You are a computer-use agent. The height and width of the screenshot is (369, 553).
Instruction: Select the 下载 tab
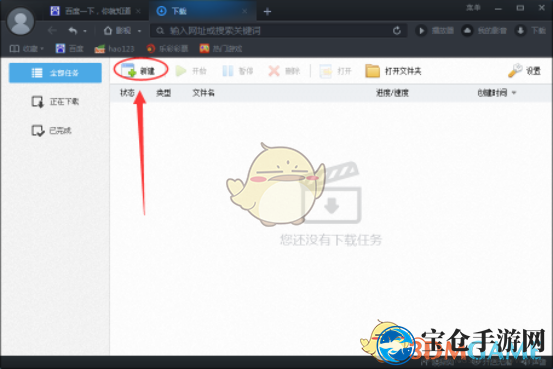click(203, 11)
